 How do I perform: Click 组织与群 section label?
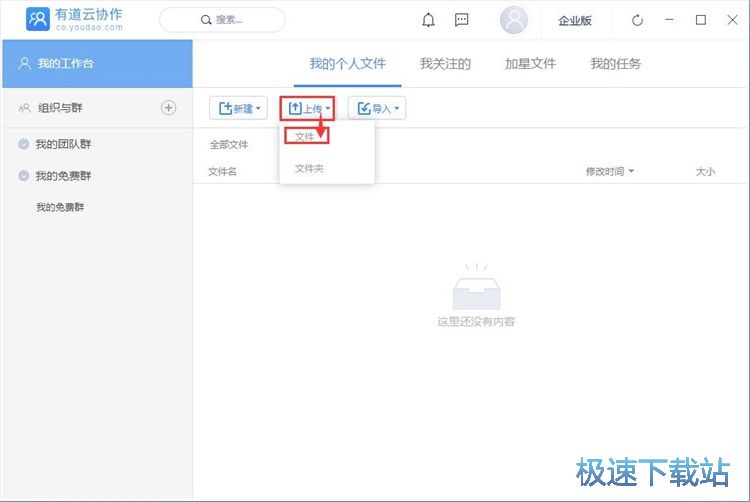pyautogui.click(x=60, y=108)
